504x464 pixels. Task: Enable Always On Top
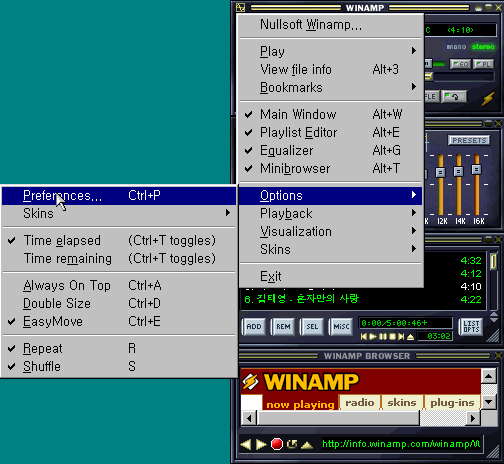click(x=119, y=286)
